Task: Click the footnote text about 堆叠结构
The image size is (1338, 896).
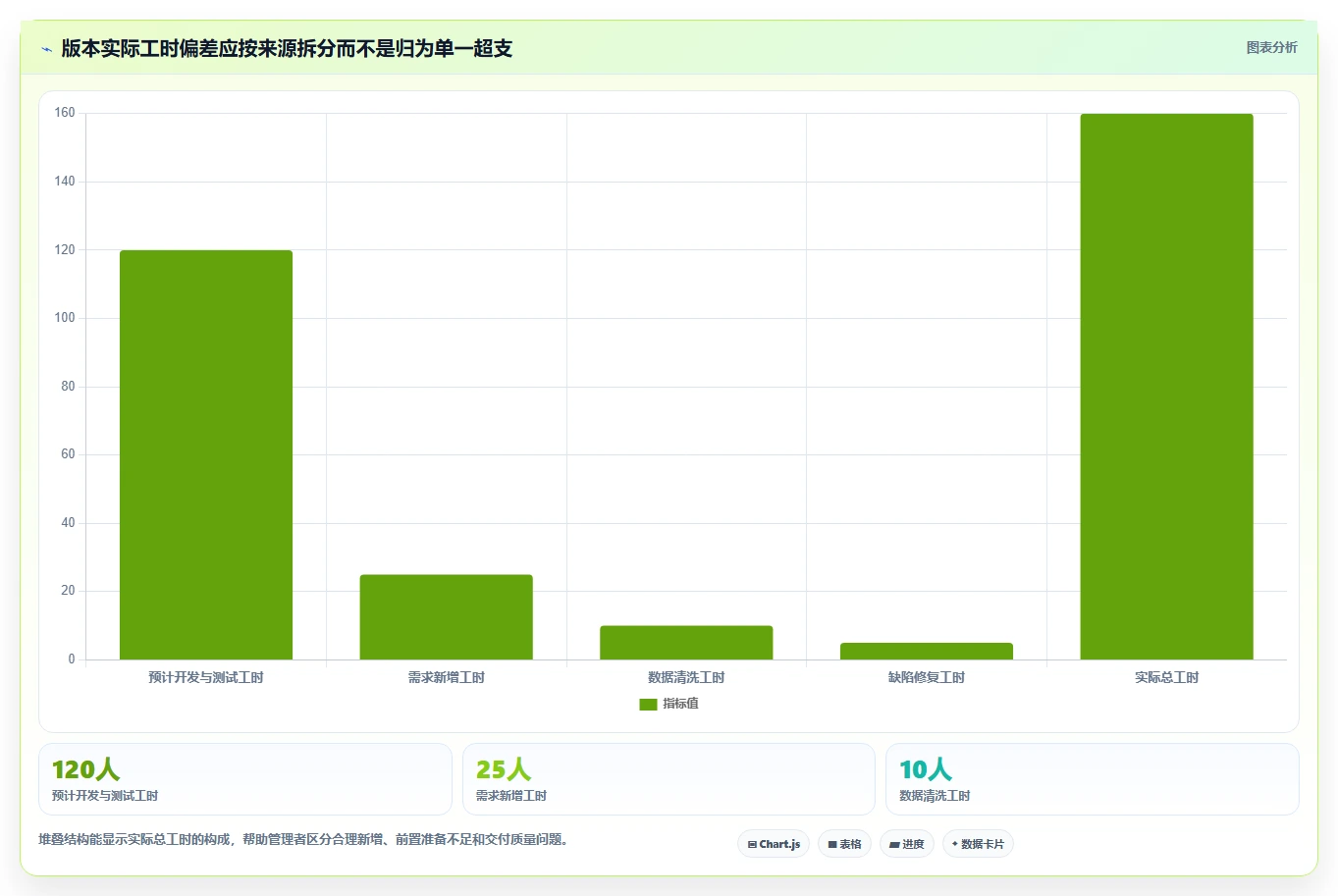Action: (x=303, y=839)
